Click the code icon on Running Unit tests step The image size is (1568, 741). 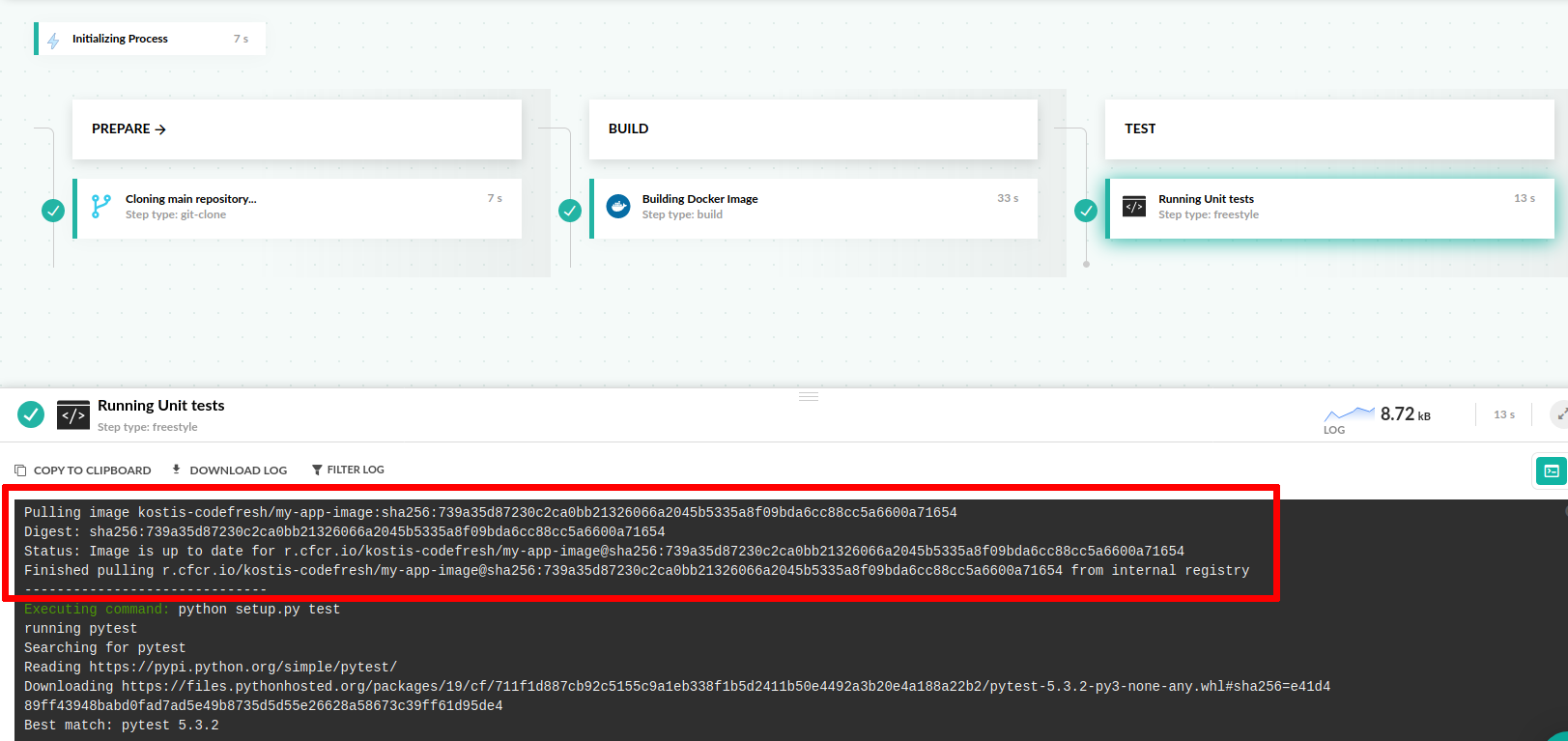1133,206
